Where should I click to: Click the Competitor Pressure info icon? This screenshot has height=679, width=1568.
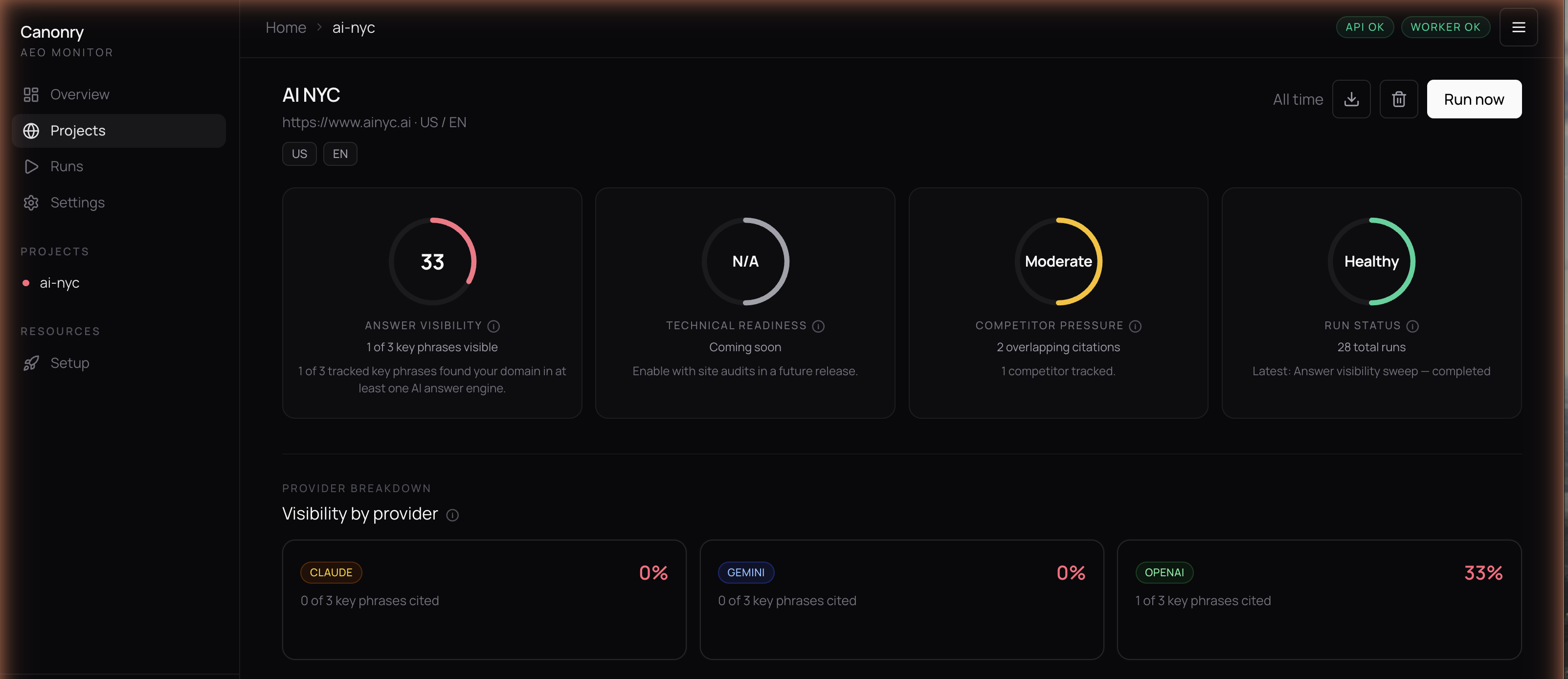click(1135, 326)
